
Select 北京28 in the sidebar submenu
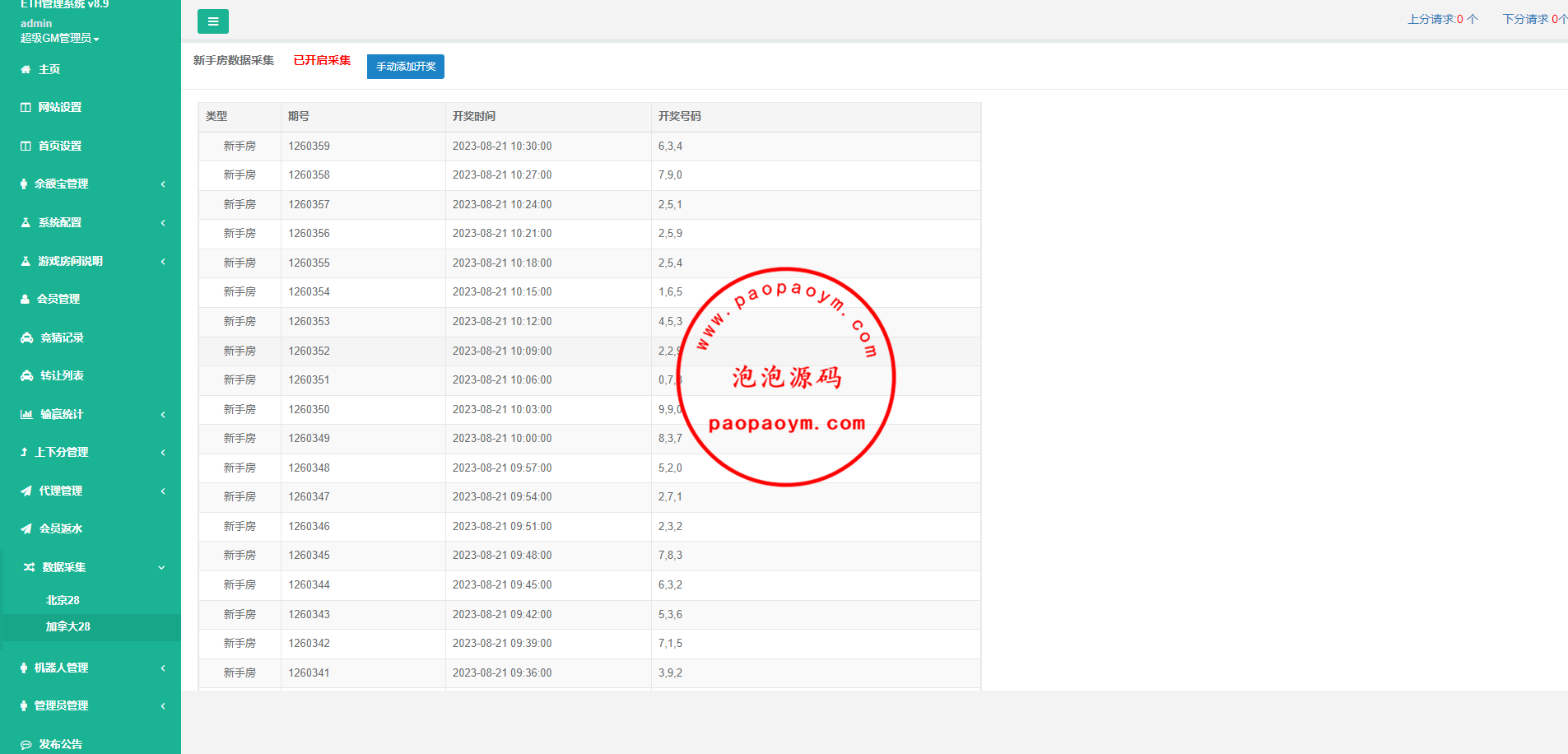(x=63, y=601)
